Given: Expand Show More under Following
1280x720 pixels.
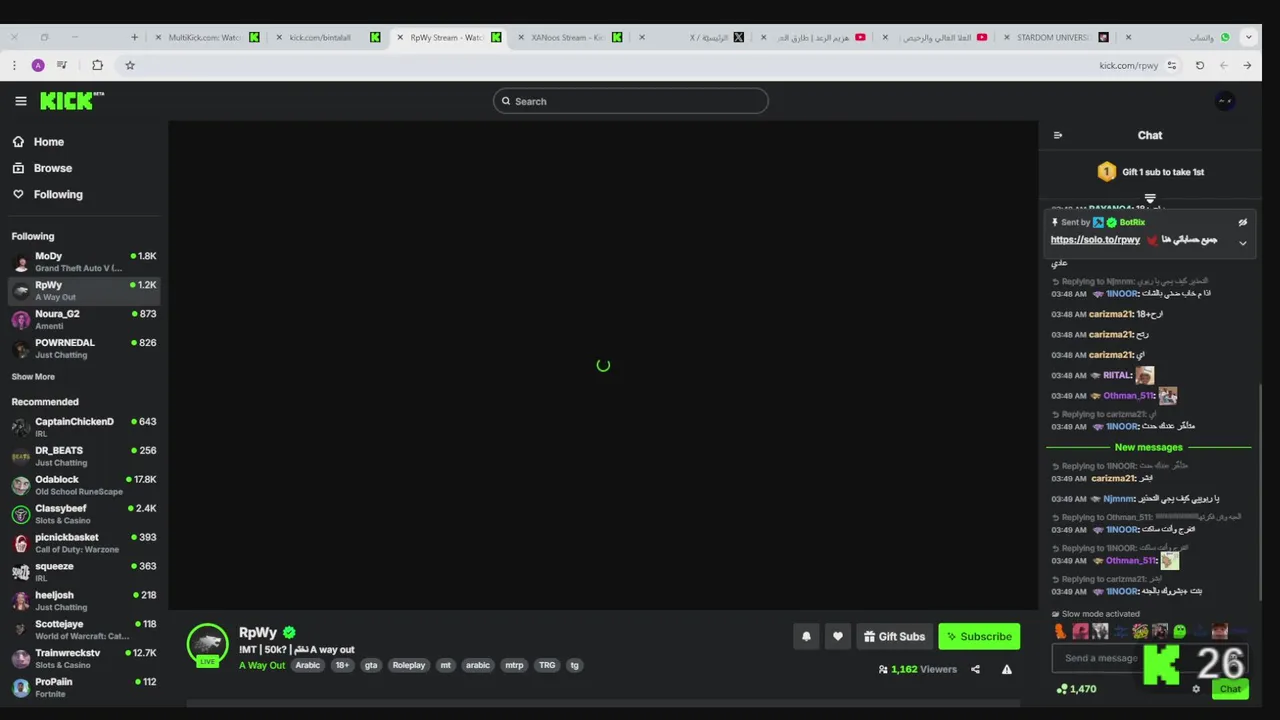Looking at the screenshot, I should click(33, 377).
